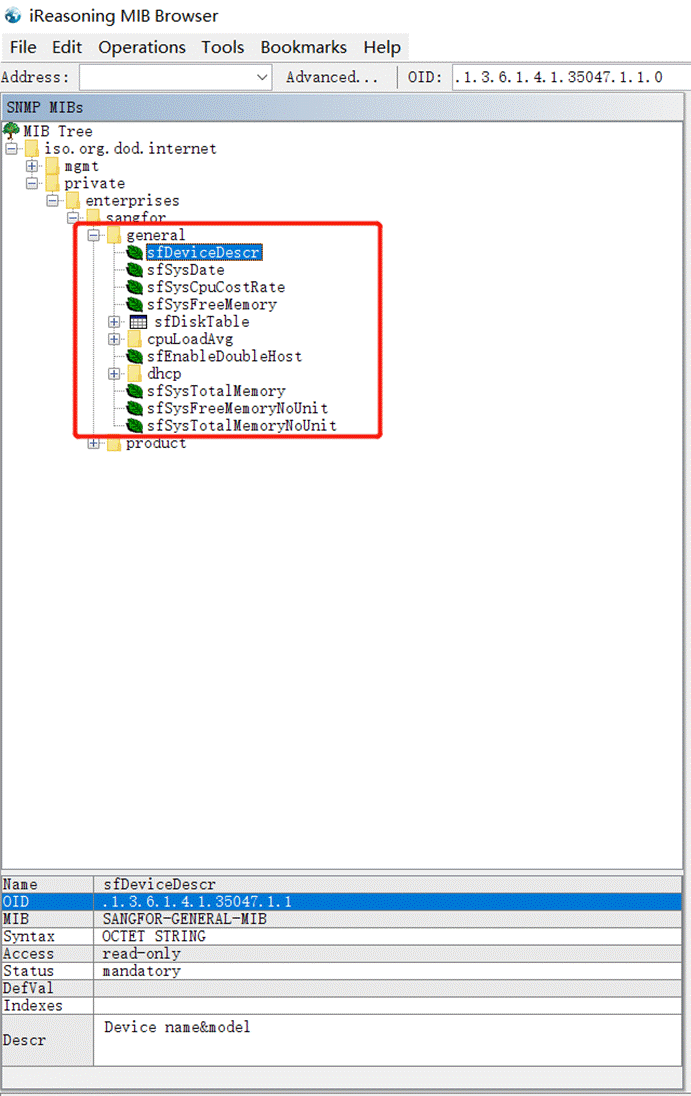Select the cpuLoadAvg tree item
This screenshot has width=691, height=1096.
tap(190, 339)
